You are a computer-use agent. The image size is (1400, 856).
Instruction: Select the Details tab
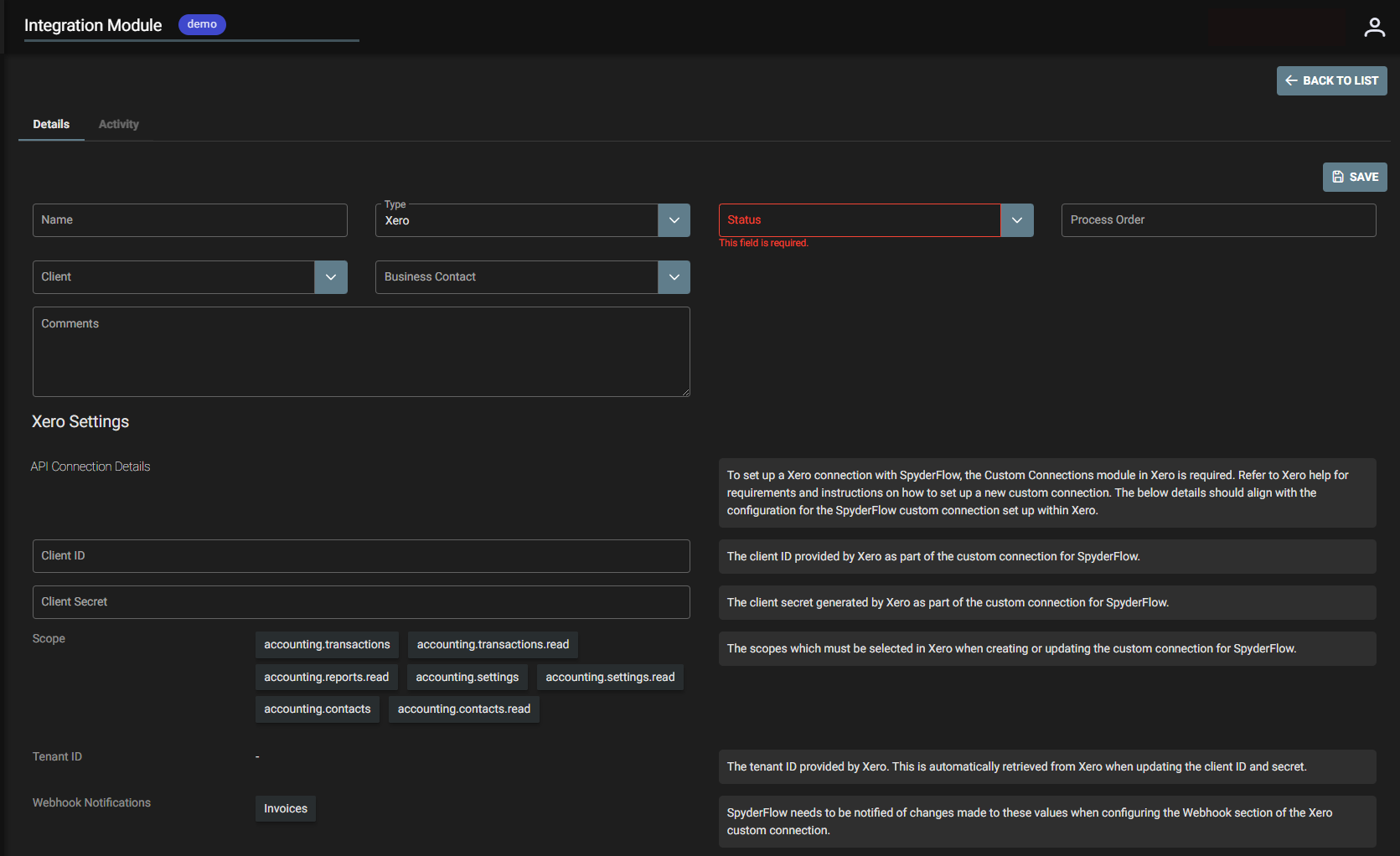51,124
